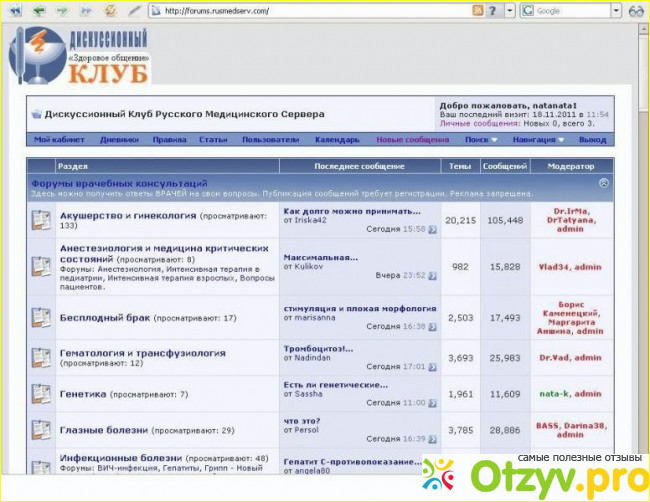
Task: Open the Гематология и трансфузиология forum
Action: [142, 353]
